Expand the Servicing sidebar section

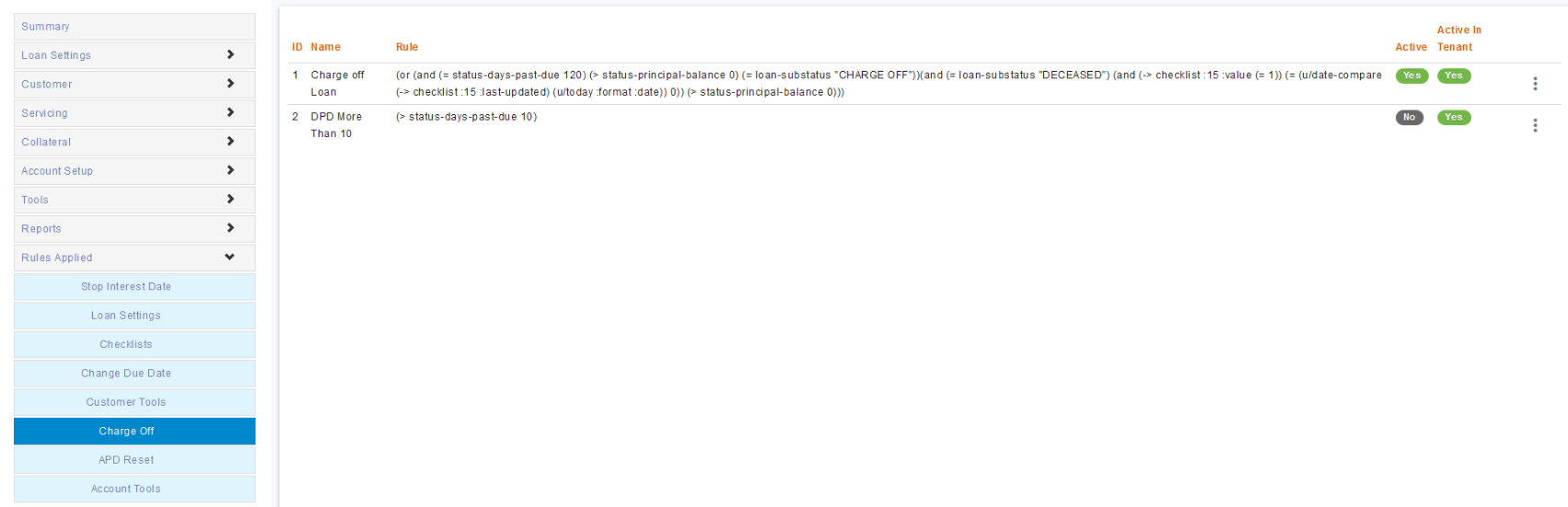134,113
